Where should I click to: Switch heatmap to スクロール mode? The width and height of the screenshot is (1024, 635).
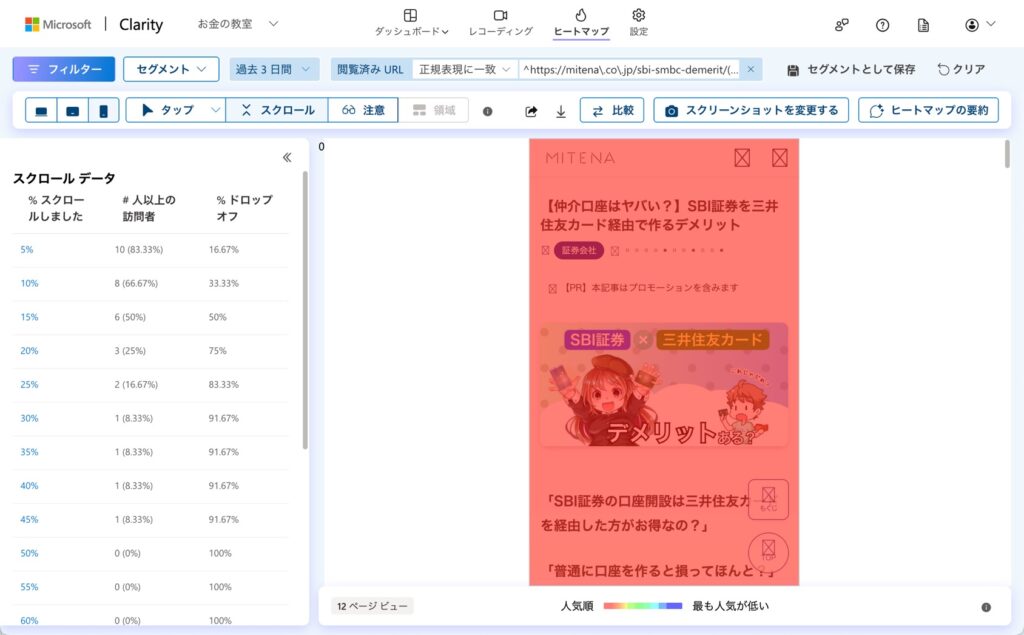[277, 110]
